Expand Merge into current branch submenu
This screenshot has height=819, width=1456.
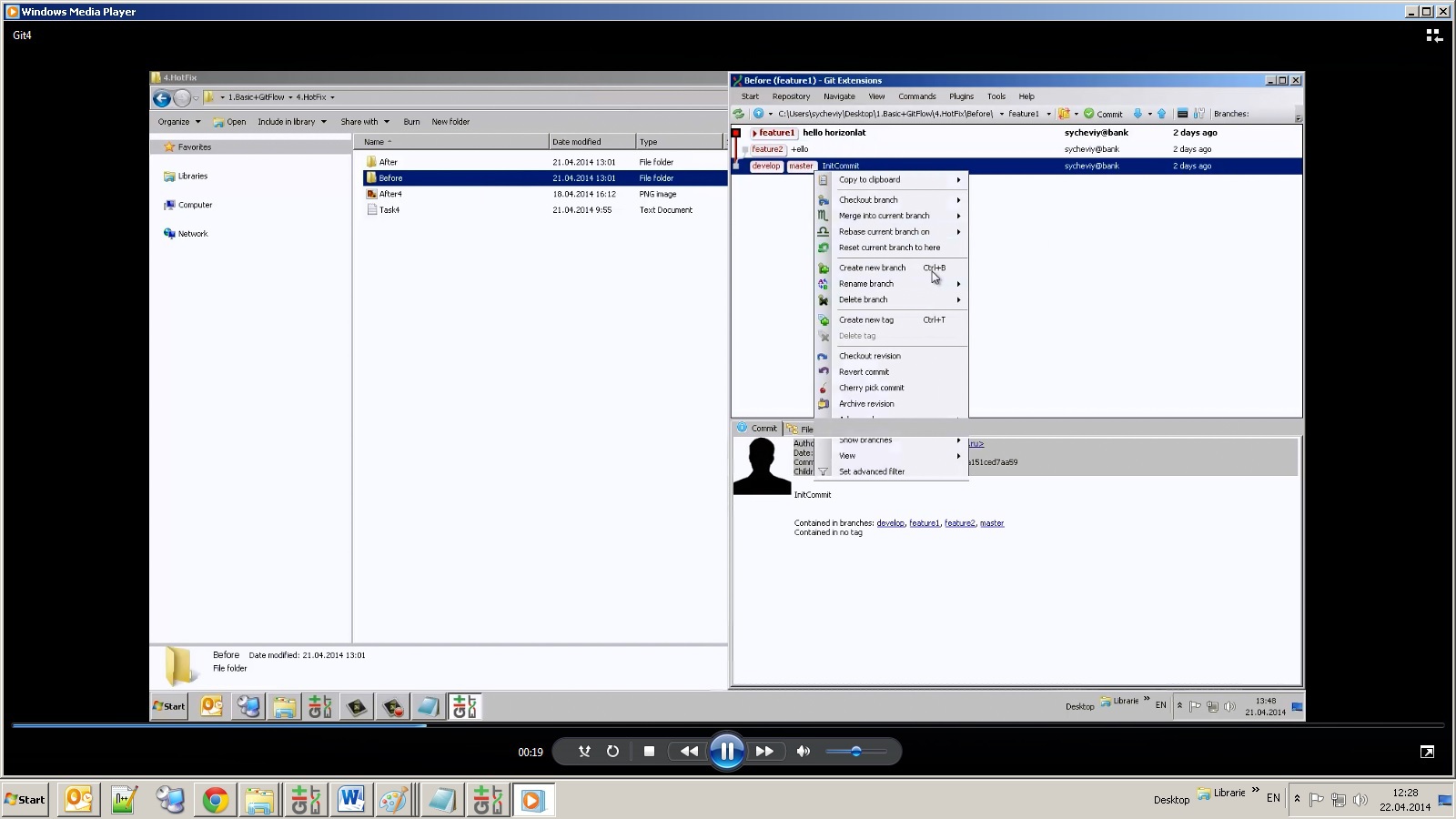click(x=892, y=216)
